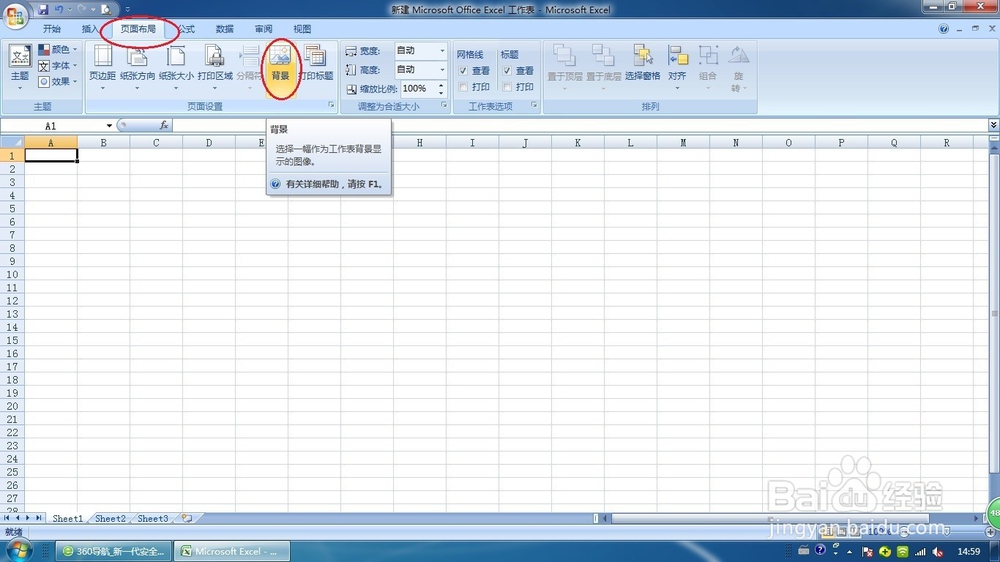This screenshot has width=1000, height=562.
Task: Choose paper Orientation (纸张方向)
Action: click(137, 67)
